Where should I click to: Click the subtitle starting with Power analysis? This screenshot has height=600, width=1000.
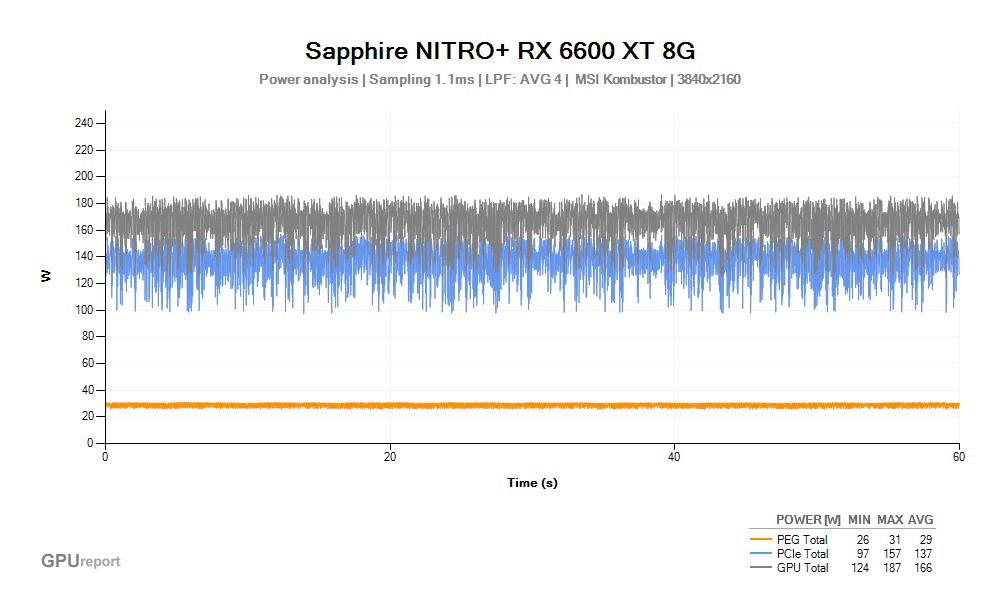click(500, 80)
